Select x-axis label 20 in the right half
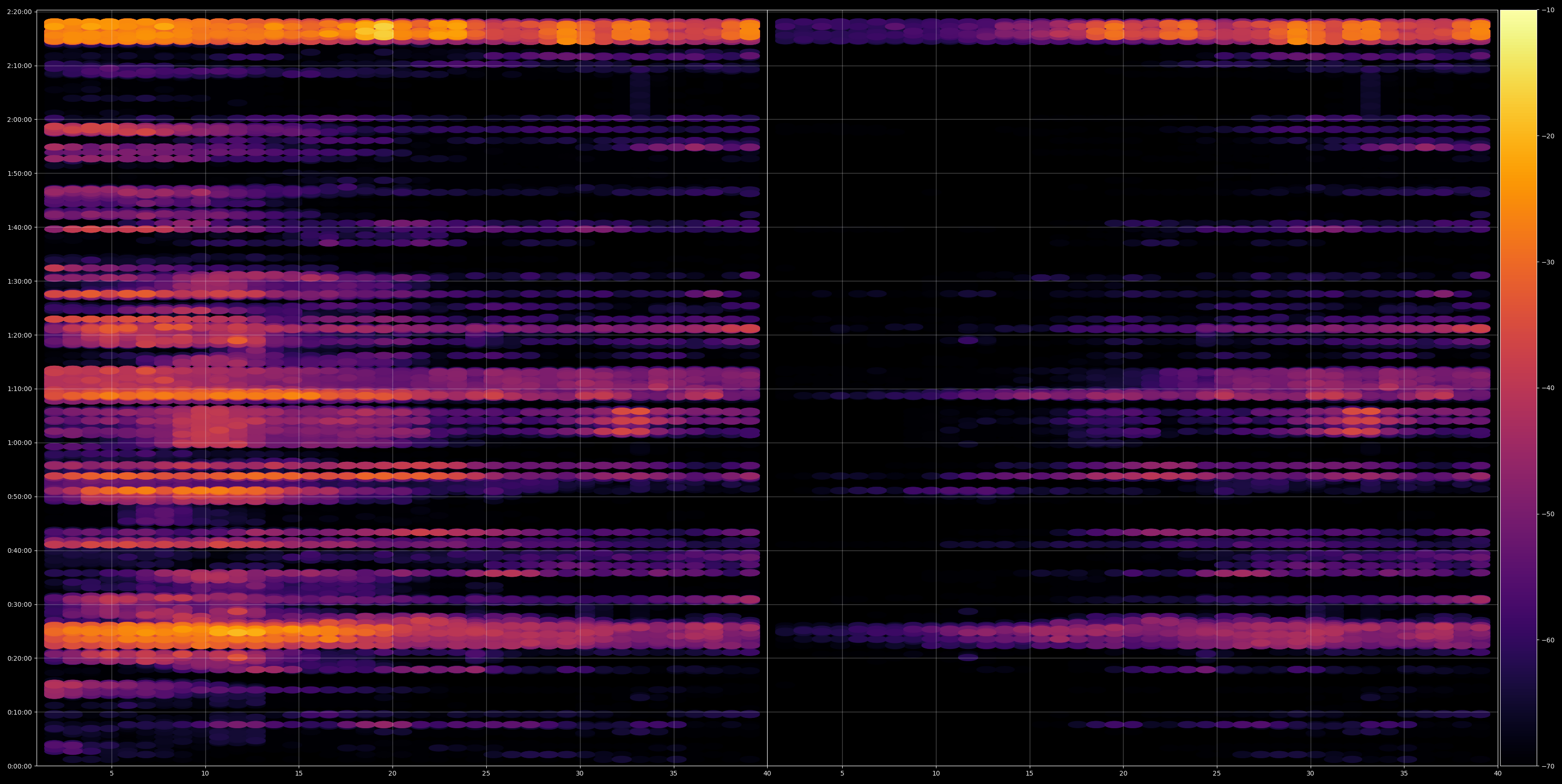Screen dimensions: 1562x784 tap(1123, 774)
